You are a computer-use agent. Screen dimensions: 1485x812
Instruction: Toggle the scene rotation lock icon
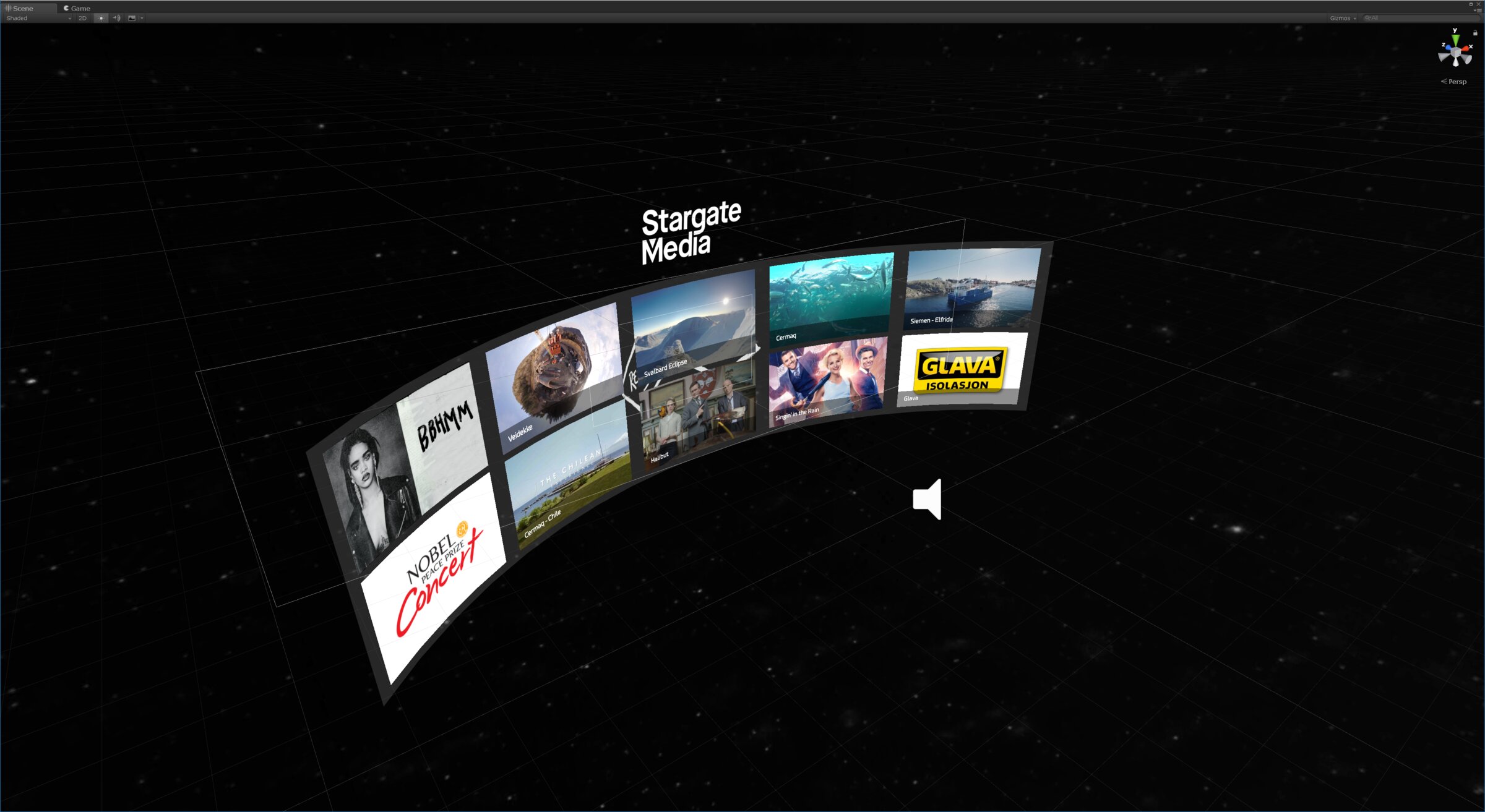(x=1475, y=32)
